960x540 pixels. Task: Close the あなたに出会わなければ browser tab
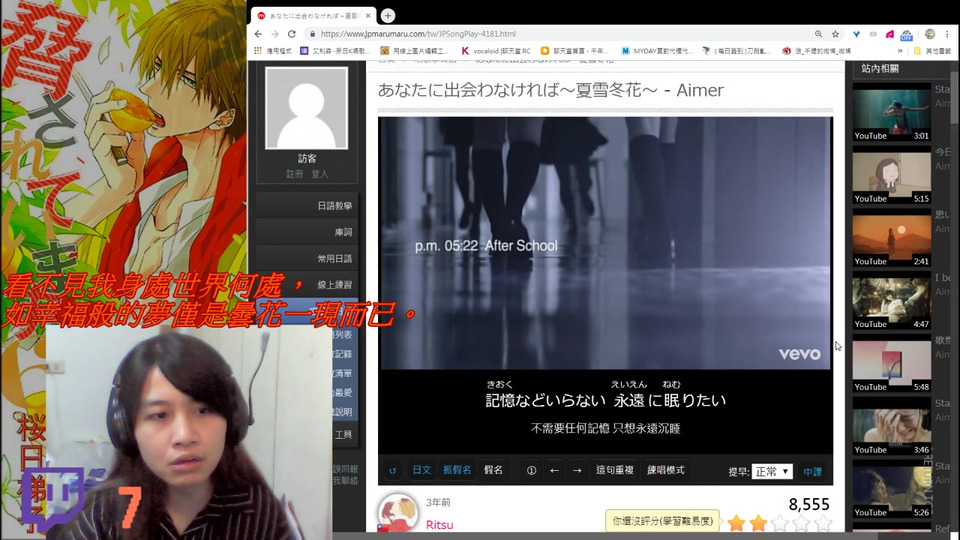[368, 16]
